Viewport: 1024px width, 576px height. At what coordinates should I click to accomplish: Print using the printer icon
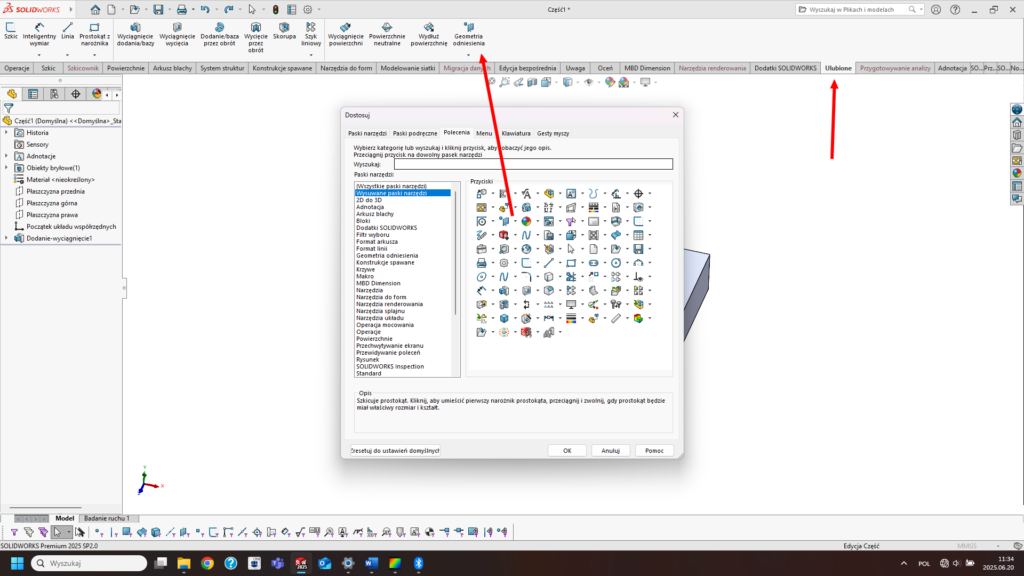(x=182, y=10)
